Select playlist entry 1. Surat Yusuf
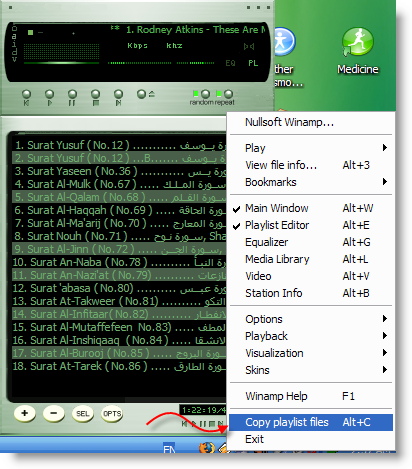Image resolution: width=412 pixels, height=469 pixels. click(x=119, y=145)
